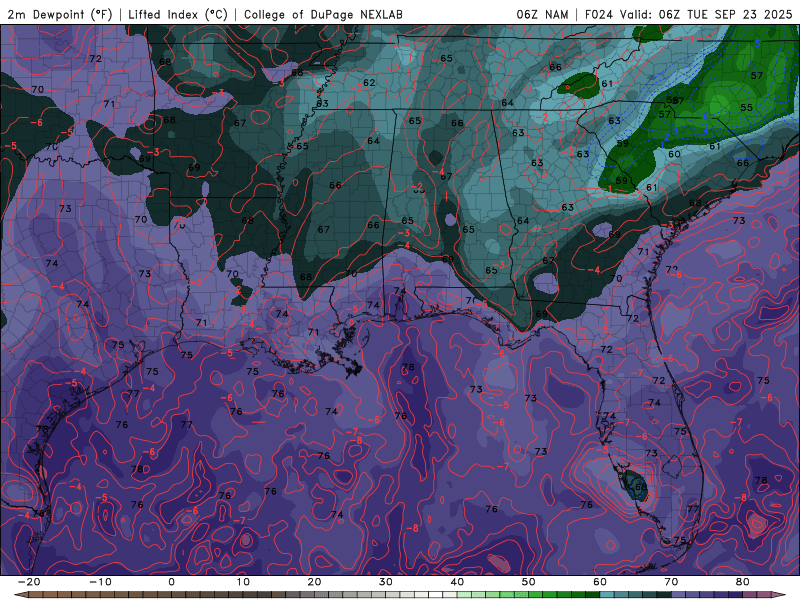Click the "College of DuPage NEXLAB" label
The image size is (800, 600).
(323, 14)
